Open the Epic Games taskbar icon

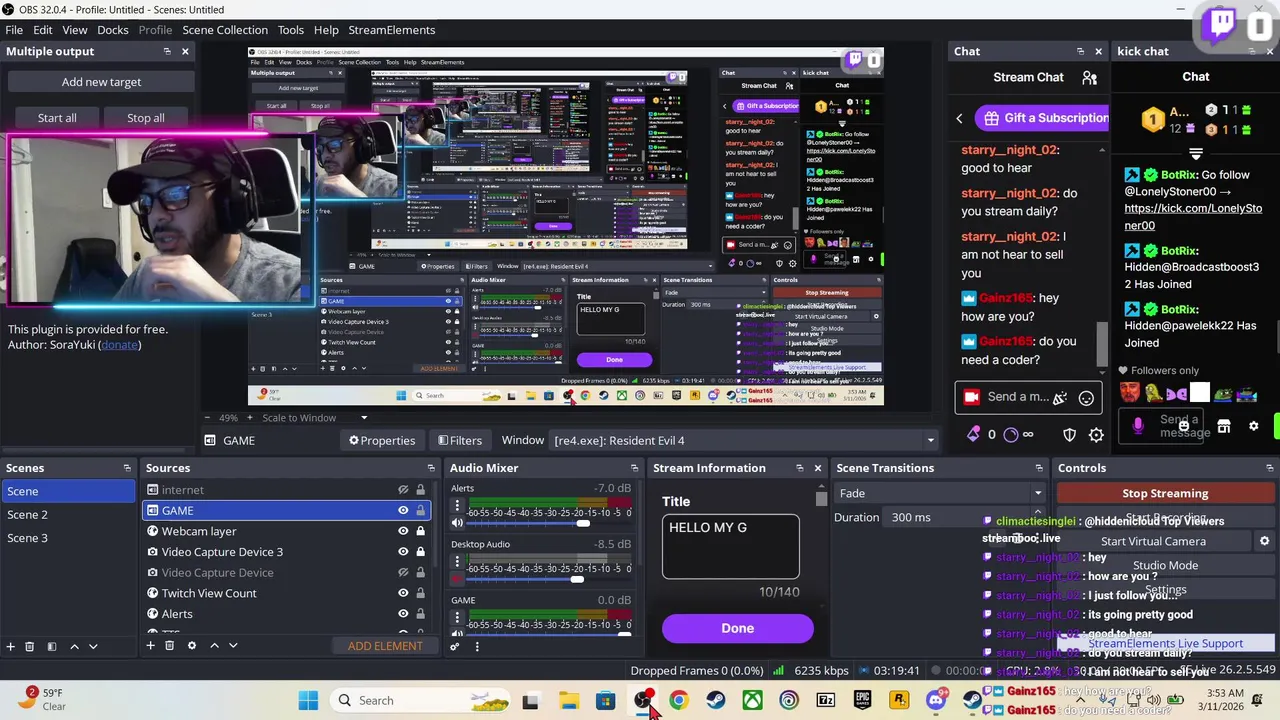(x=862, y=701)
